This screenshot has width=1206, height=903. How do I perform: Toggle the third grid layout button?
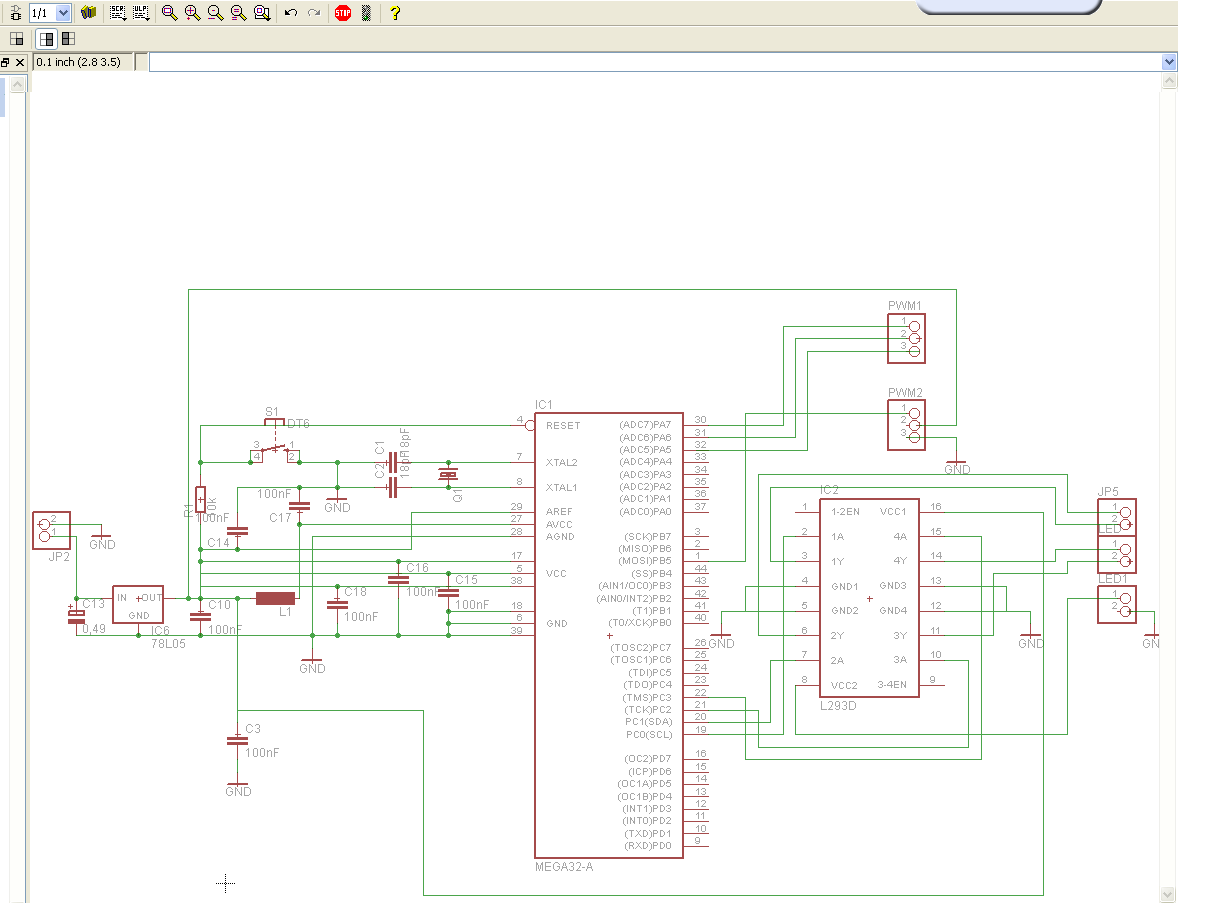(x=68, y=39)
